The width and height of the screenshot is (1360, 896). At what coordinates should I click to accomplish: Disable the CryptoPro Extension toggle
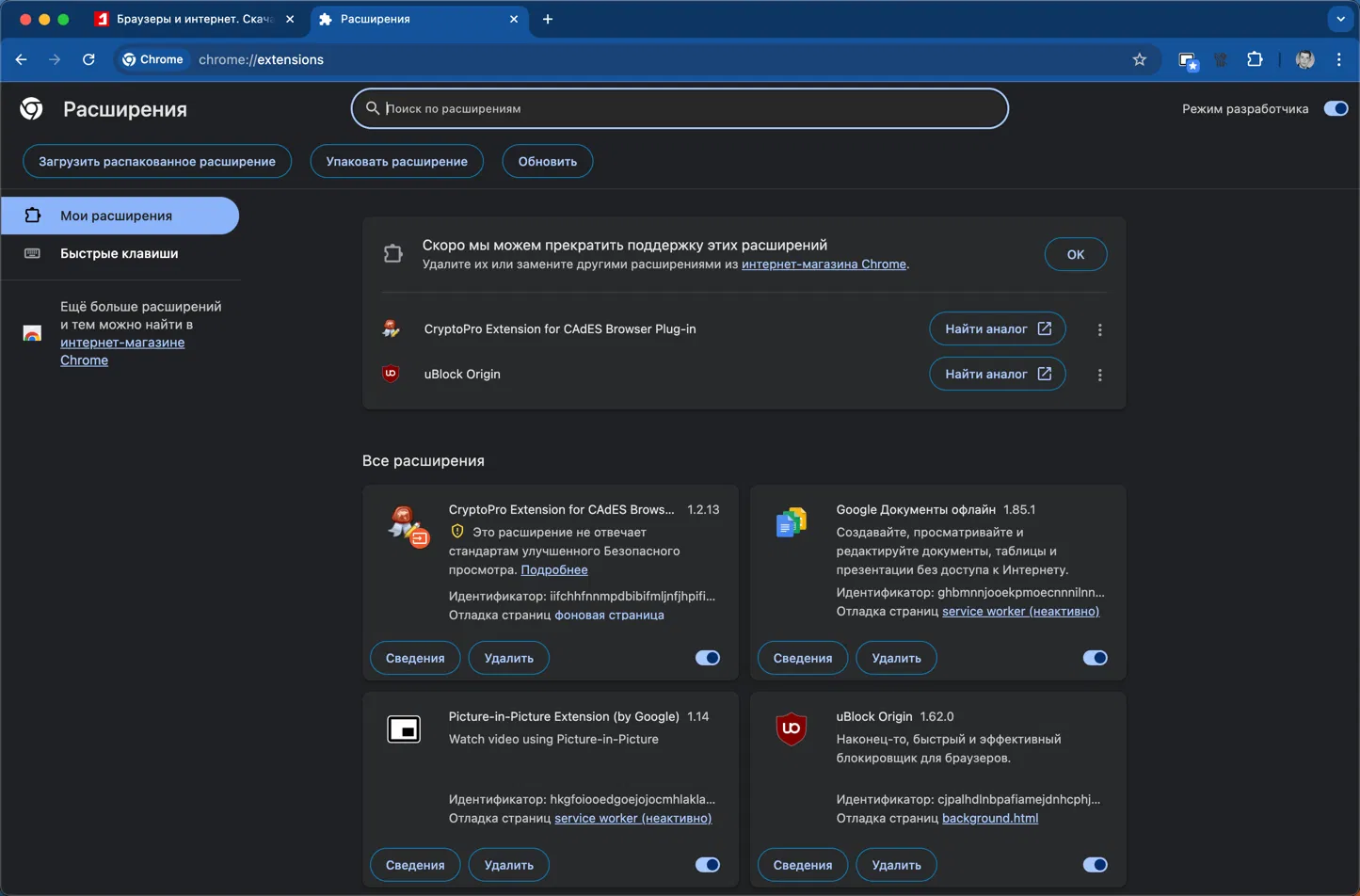tap(708, 658)
